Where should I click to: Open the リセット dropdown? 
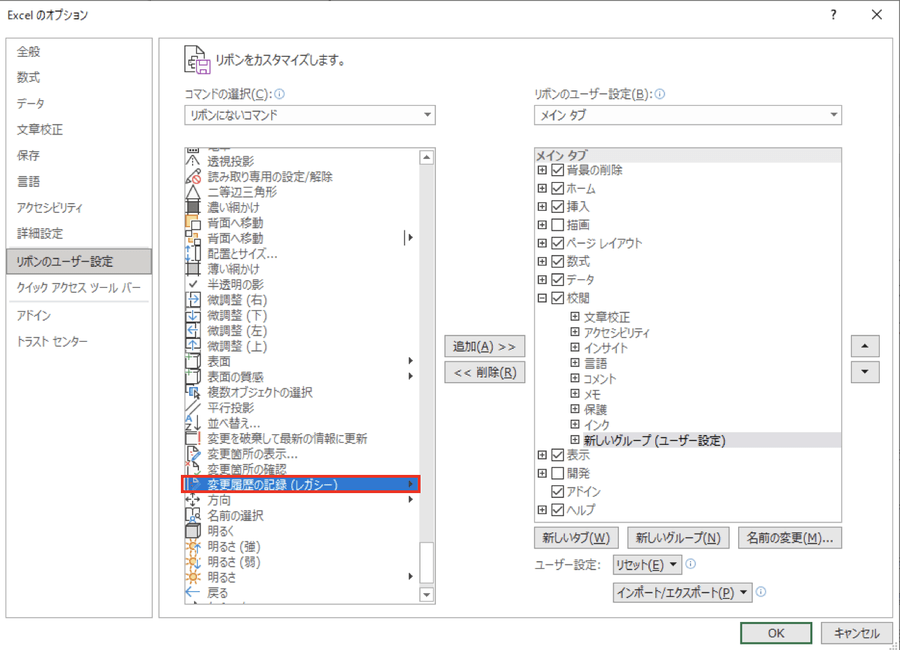pos(647,564)
